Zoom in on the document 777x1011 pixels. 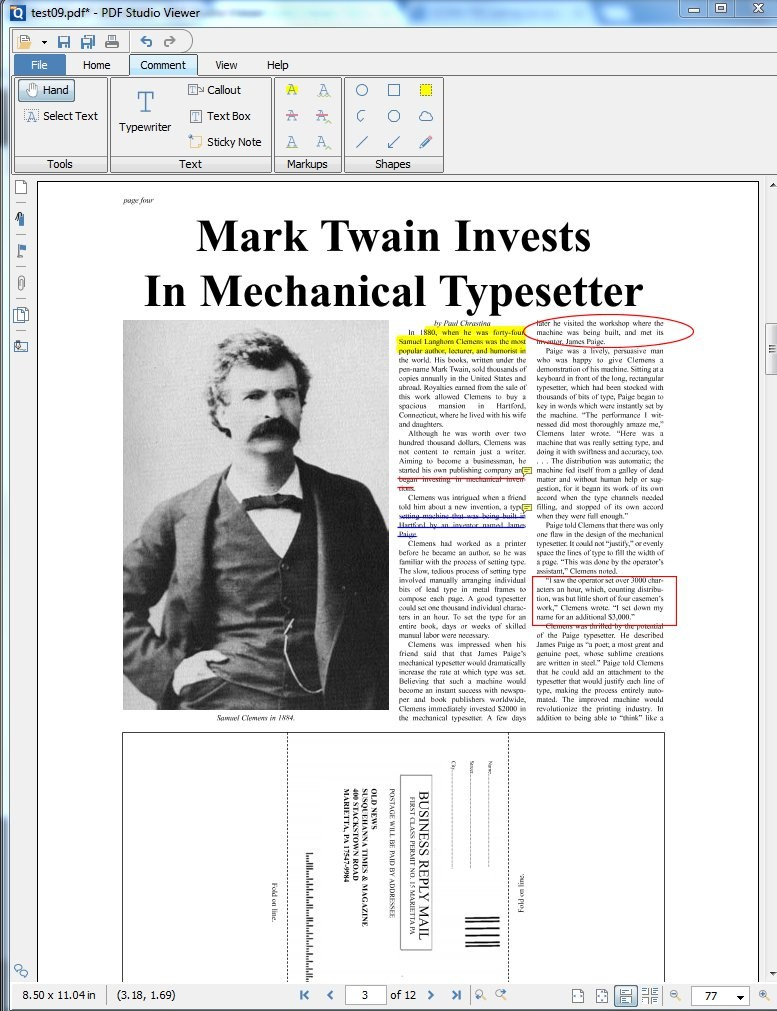(x=763, y=995)
